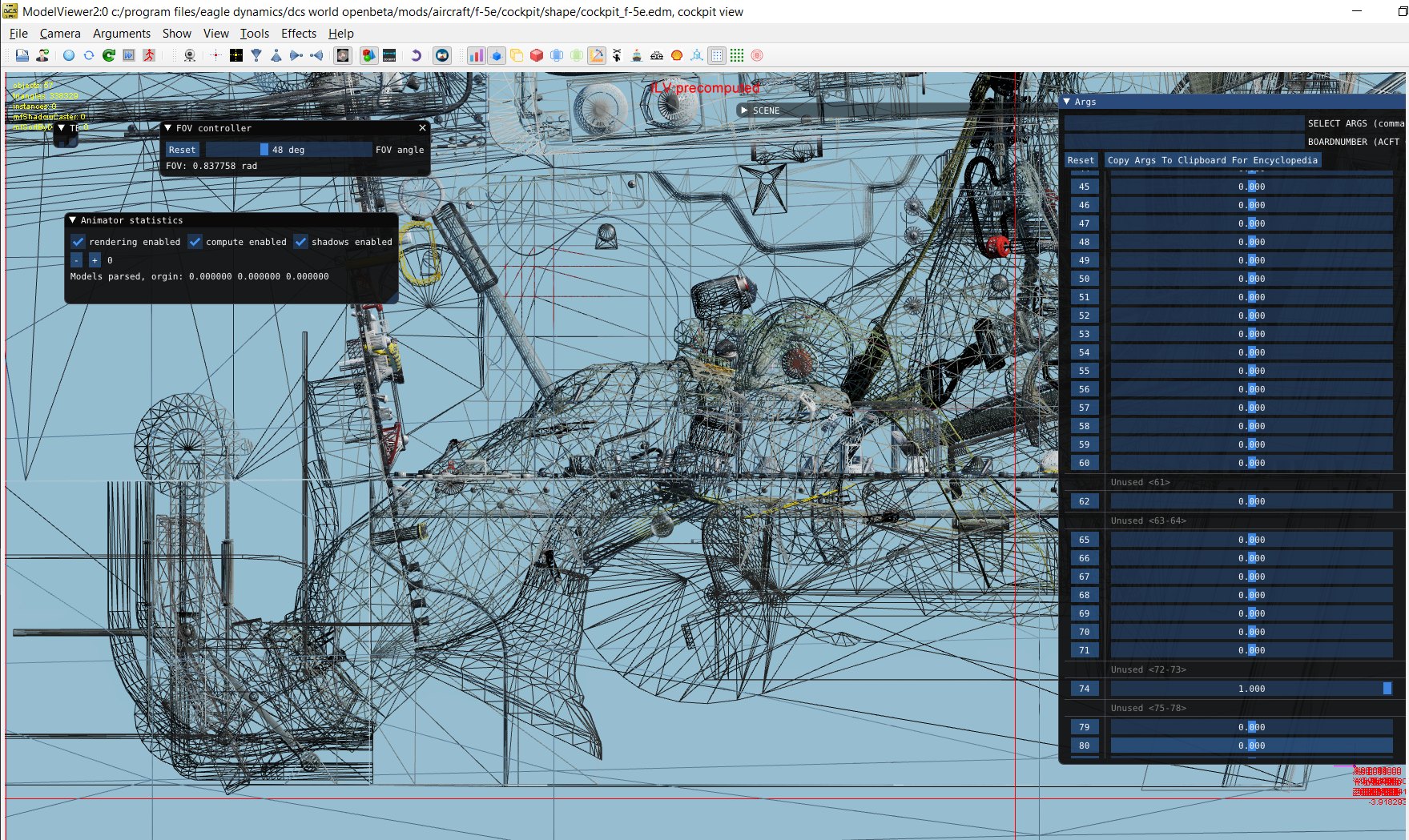This screenshot has width=1409, height=840.
Task: Click the green dotted grid icon
Action: coord(737,55)
